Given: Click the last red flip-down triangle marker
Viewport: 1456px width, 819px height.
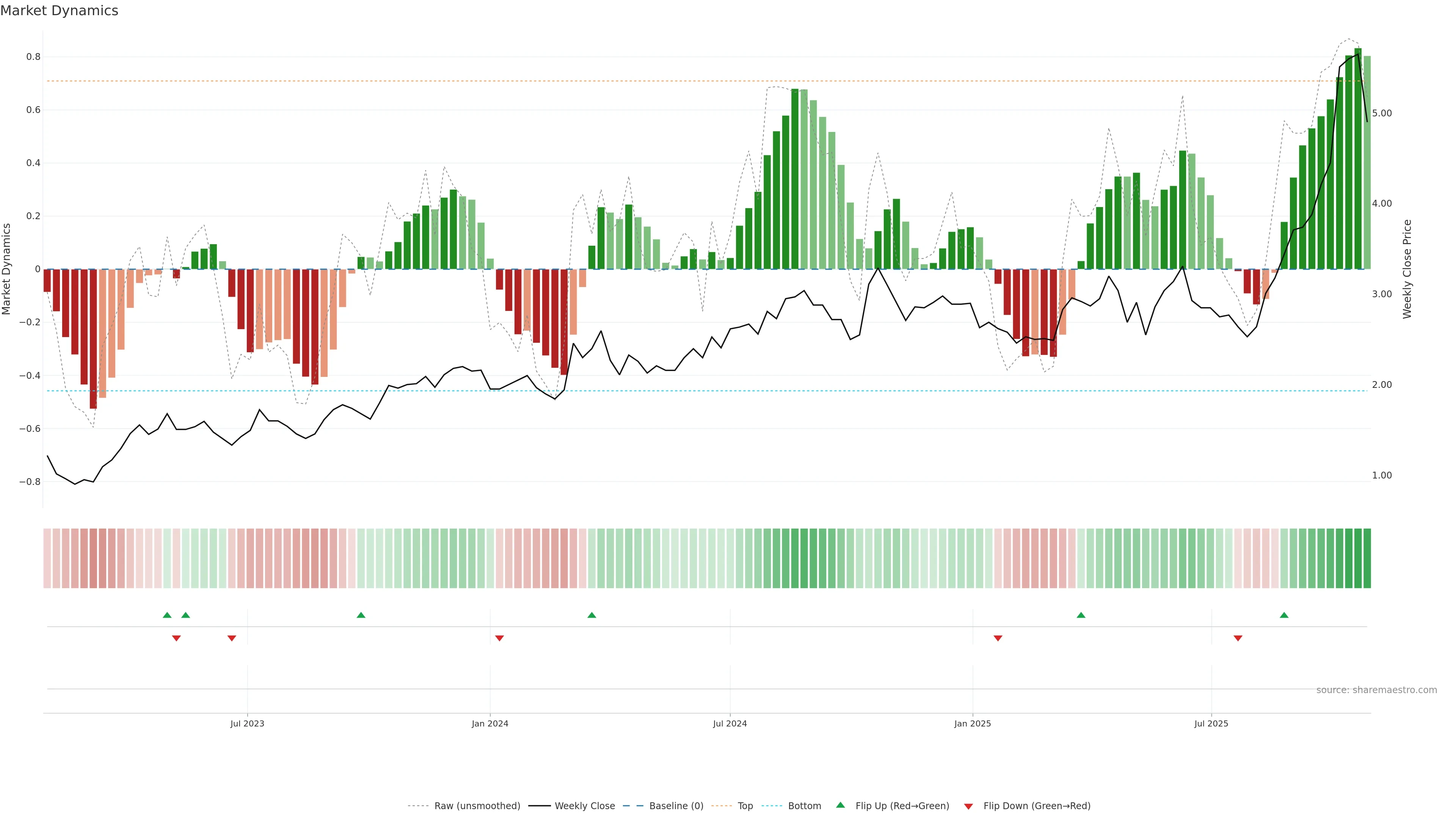Looking at the screenshot, I should 1238,638.
